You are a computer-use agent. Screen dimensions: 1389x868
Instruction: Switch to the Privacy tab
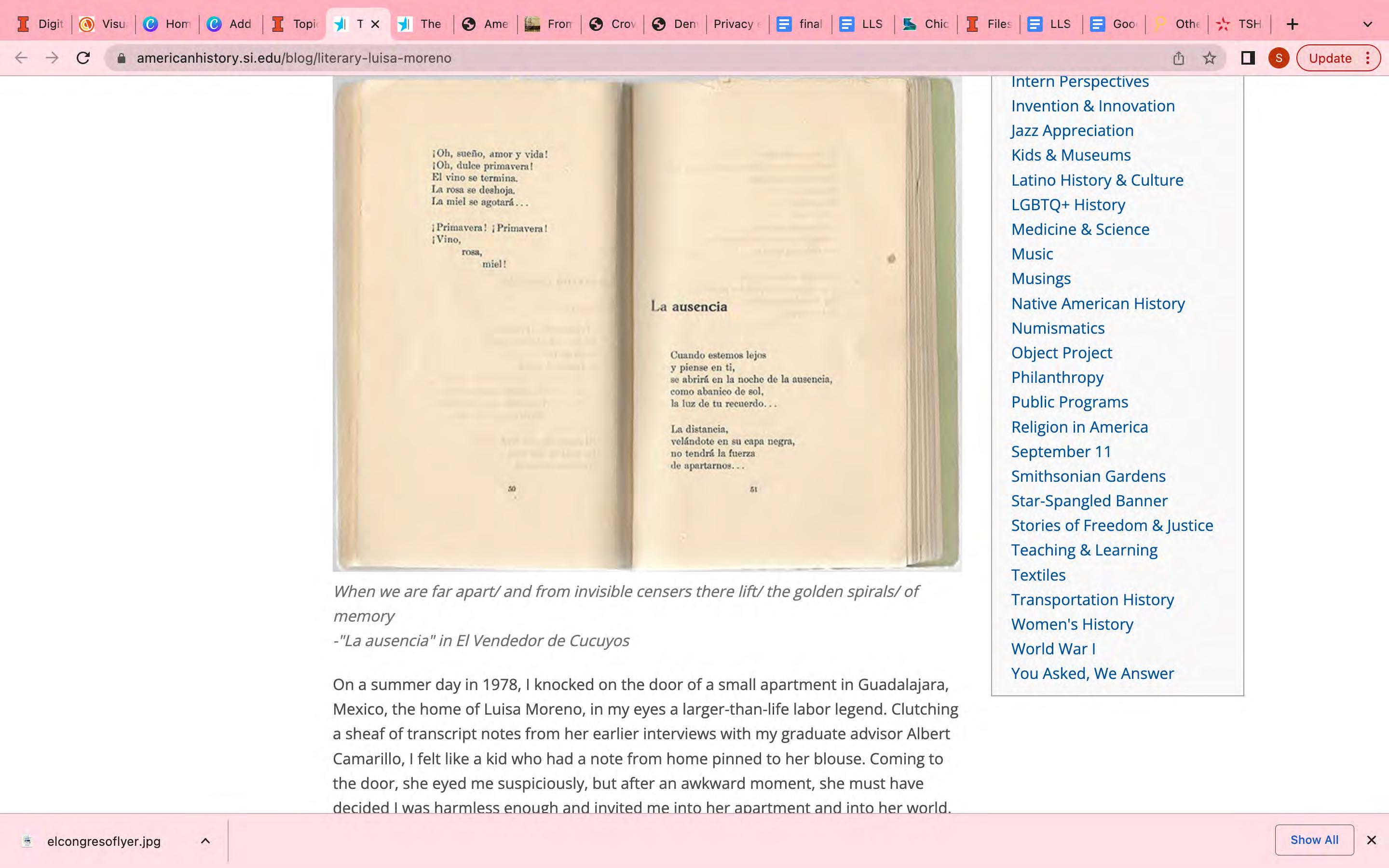pyautogui.click(x=737, y=24)
